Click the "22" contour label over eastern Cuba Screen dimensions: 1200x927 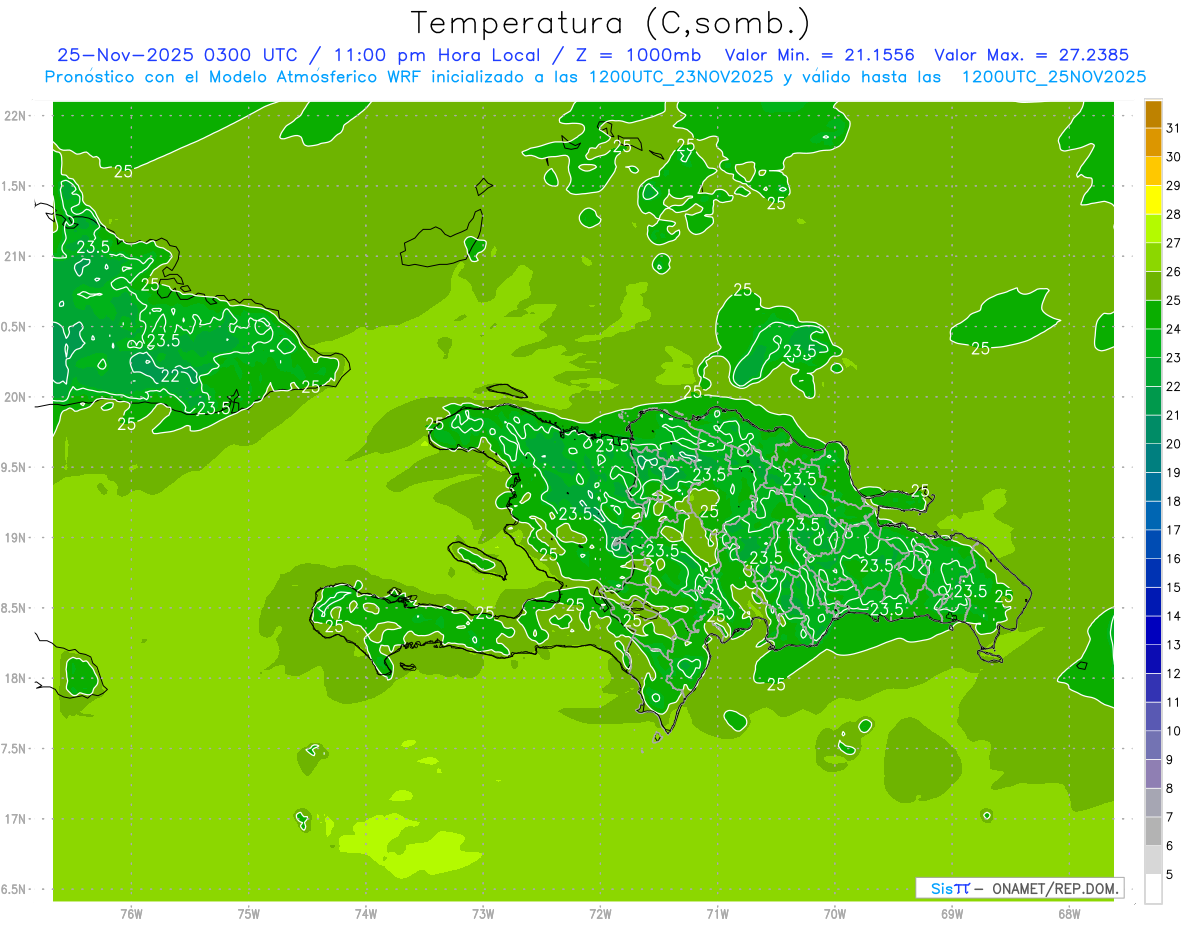[170, 376]
